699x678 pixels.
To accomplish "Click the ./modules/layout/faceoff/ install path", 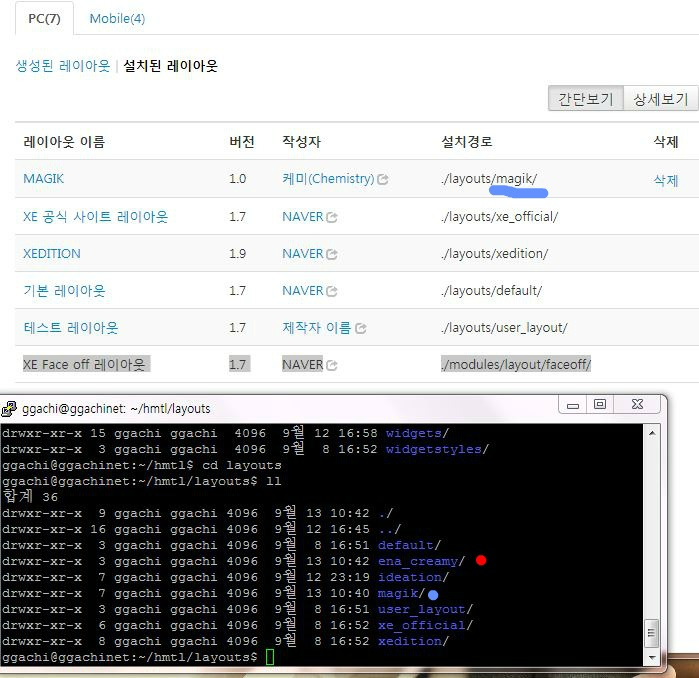I will pyautogui.click(x=516, y=364).
